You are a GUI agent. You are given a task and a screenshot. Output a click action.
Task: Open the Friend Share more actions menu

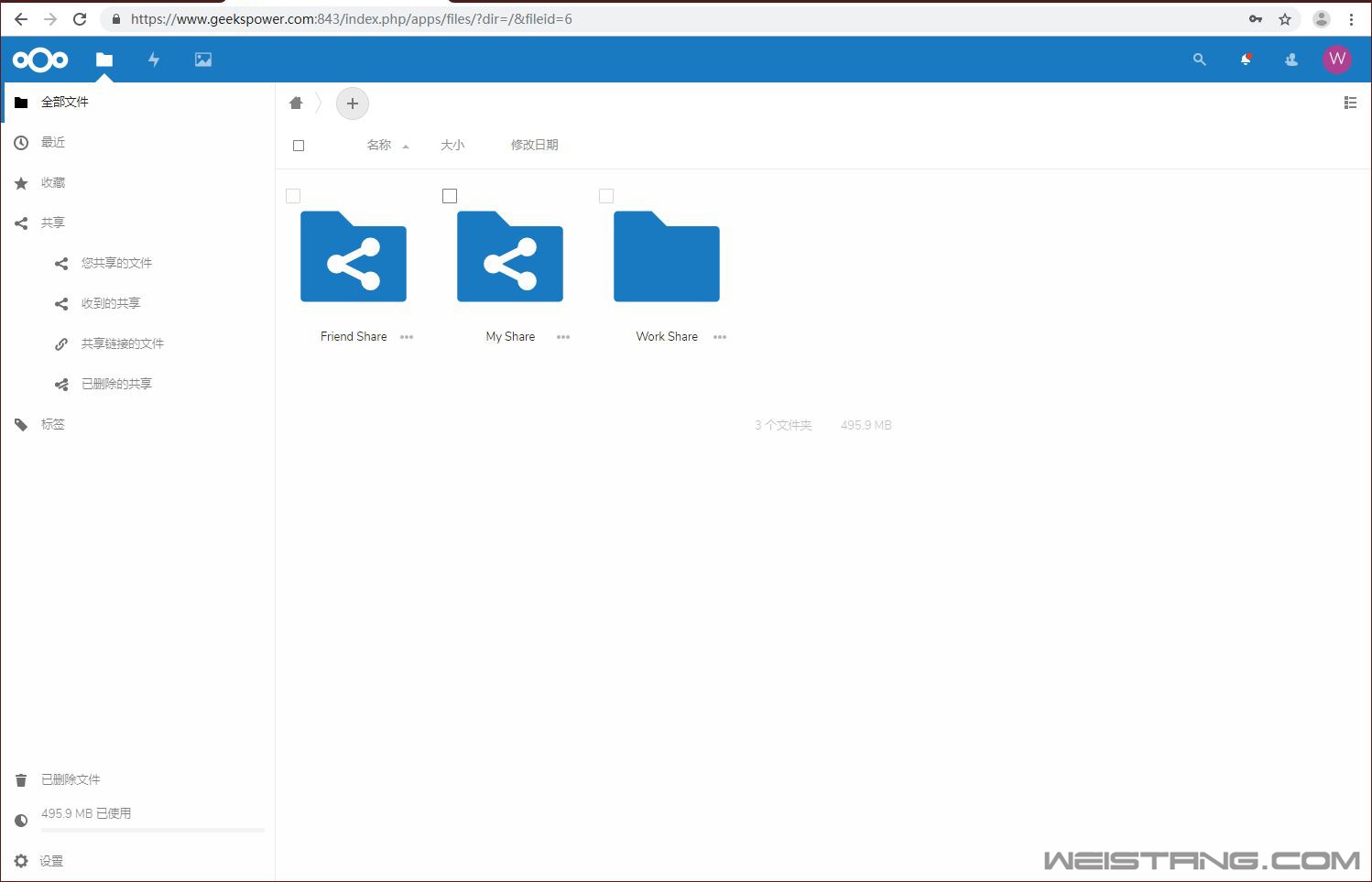point(407,337)
